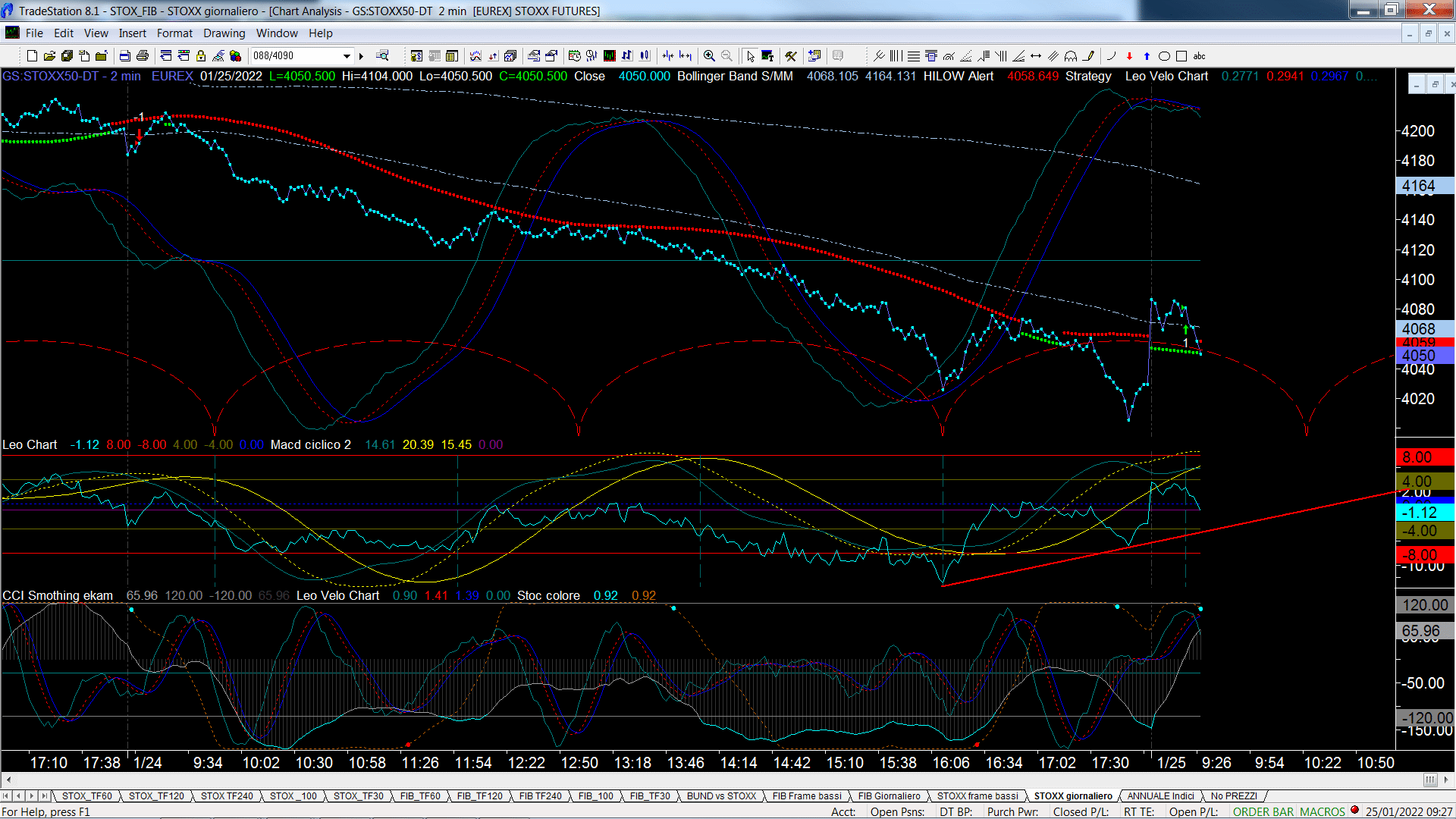Click the horizontal scrollbar thumb grip
The height and width of the screenshot is (819, 1456).
pyautogui.click(x=1429, y=780)
